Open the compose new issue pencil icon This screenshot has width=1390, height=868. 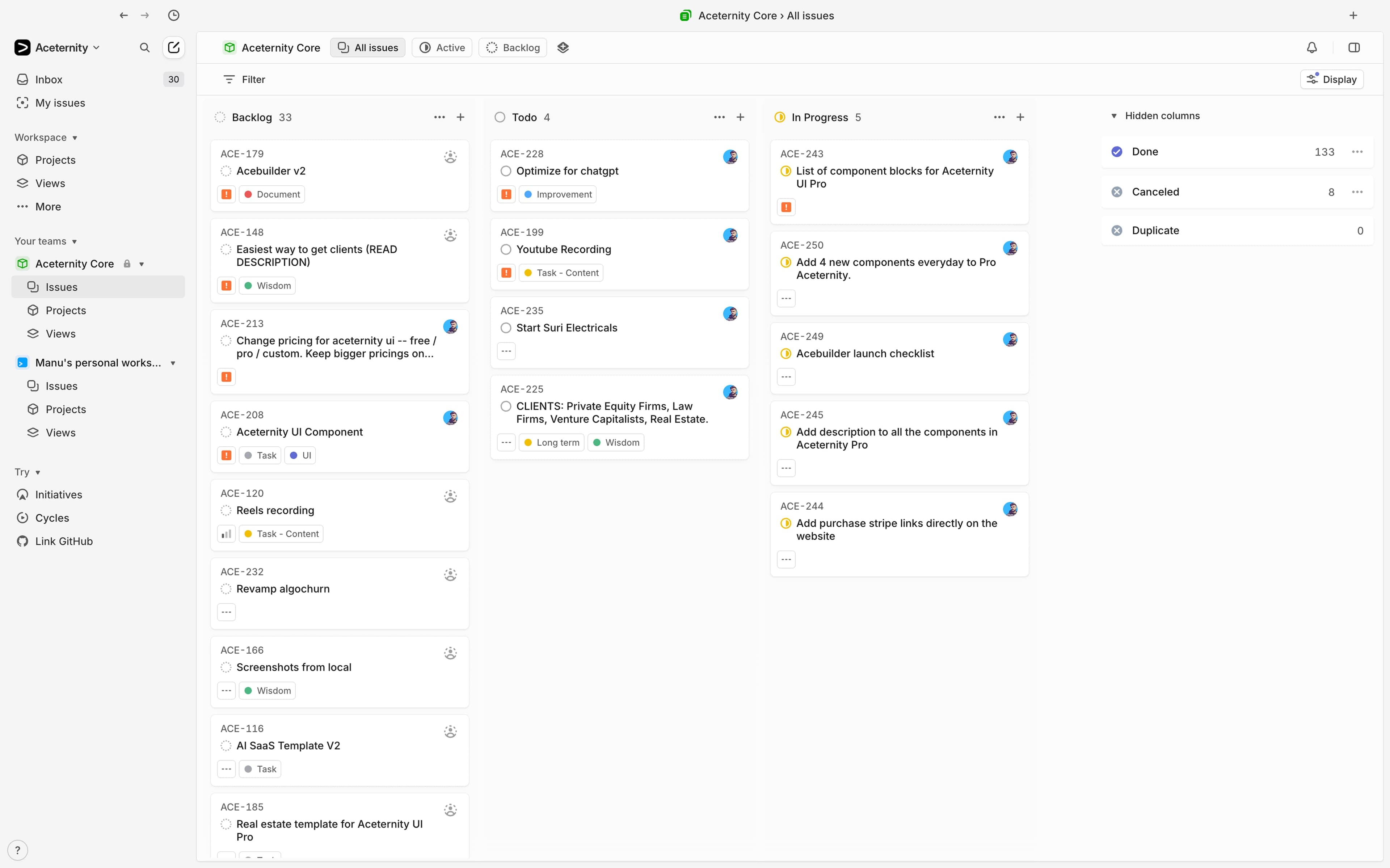(173, 48)
